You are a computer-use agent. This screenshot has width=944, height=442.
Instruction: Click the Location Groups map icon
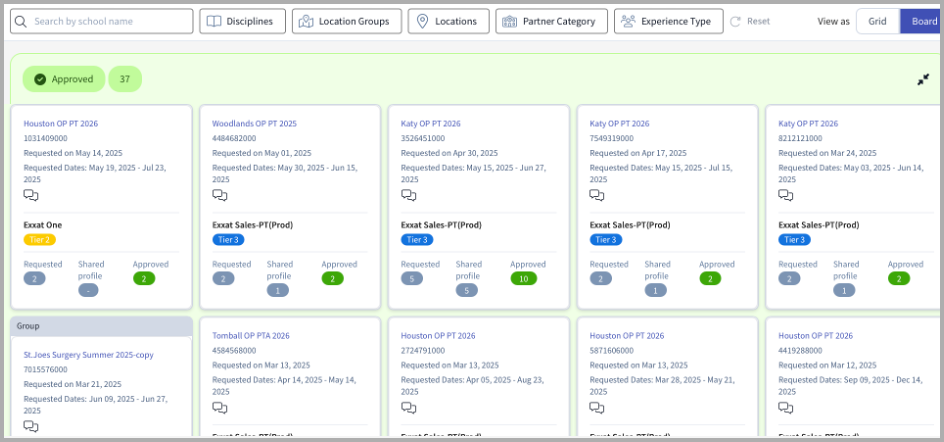pos(306,22)
